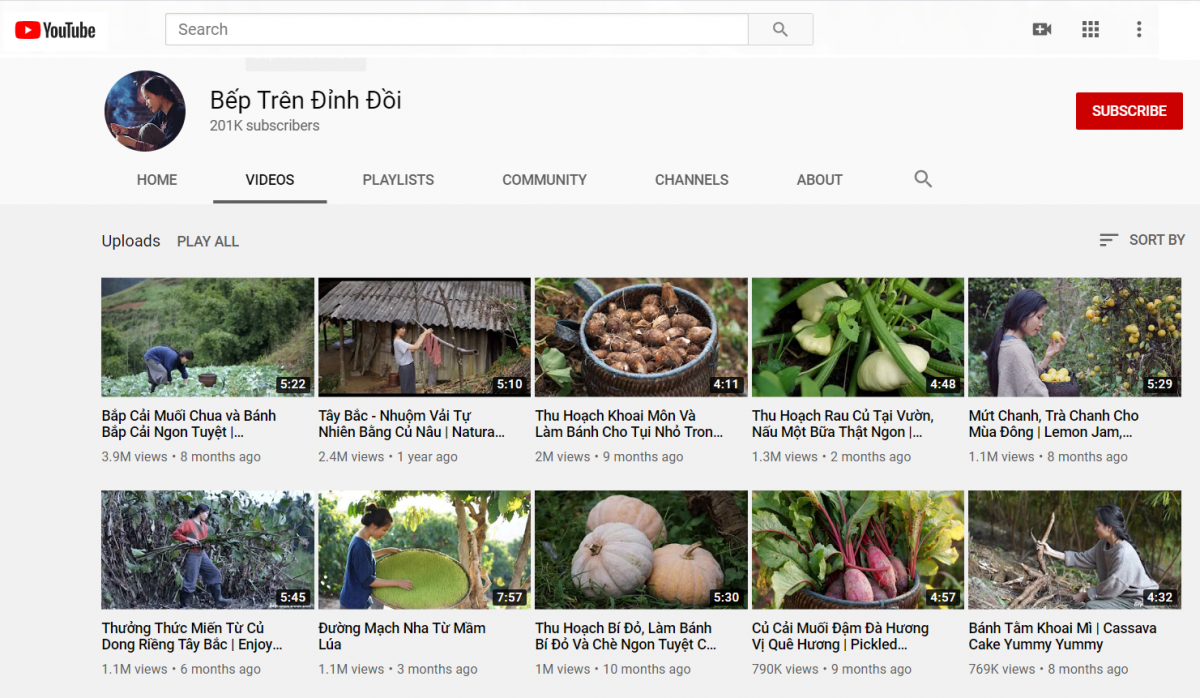This screenshot has width=1200, height=698.
Task: Open the create video camera icon
Action: click(x=1041, y=30)
